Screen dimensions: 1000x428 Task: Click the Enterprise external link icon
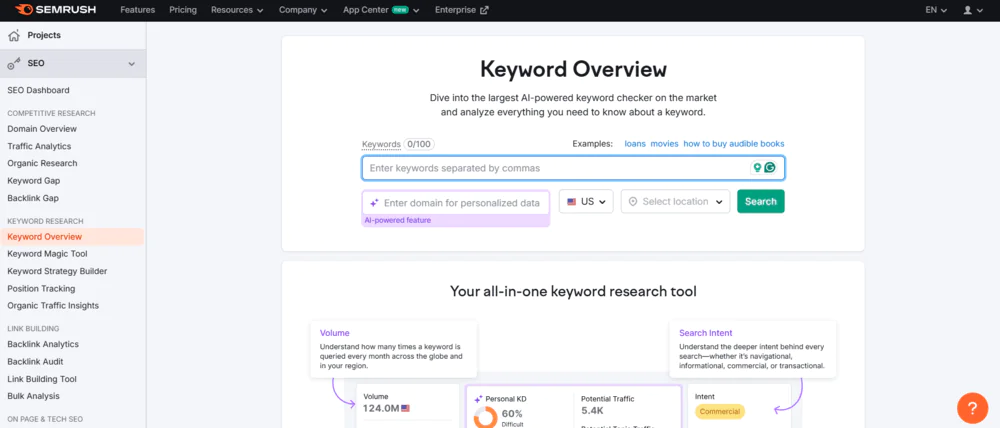[x=485, y=10]
